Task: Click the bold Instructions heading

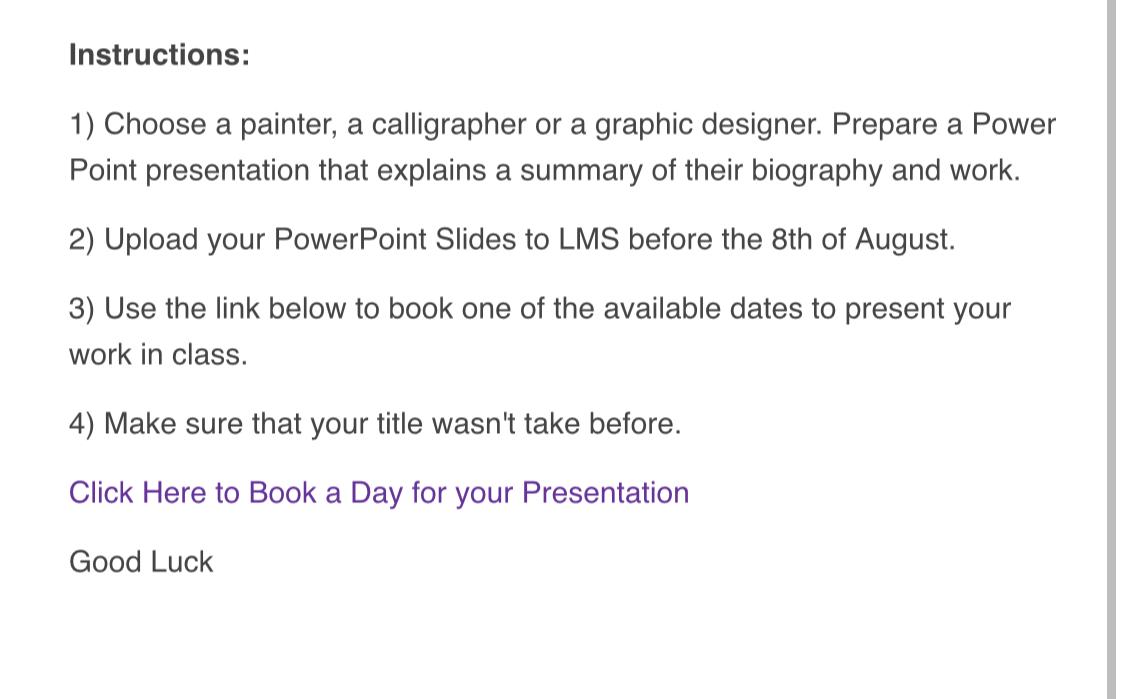Action: 159,55
